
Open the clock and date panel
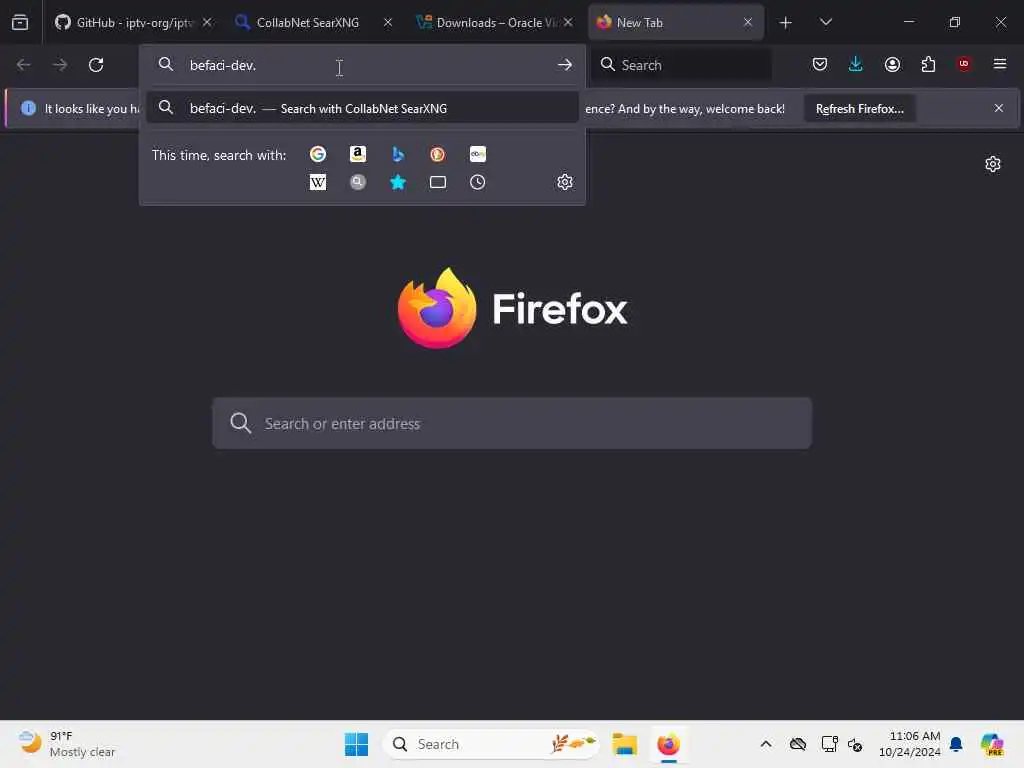pos(910,744)
